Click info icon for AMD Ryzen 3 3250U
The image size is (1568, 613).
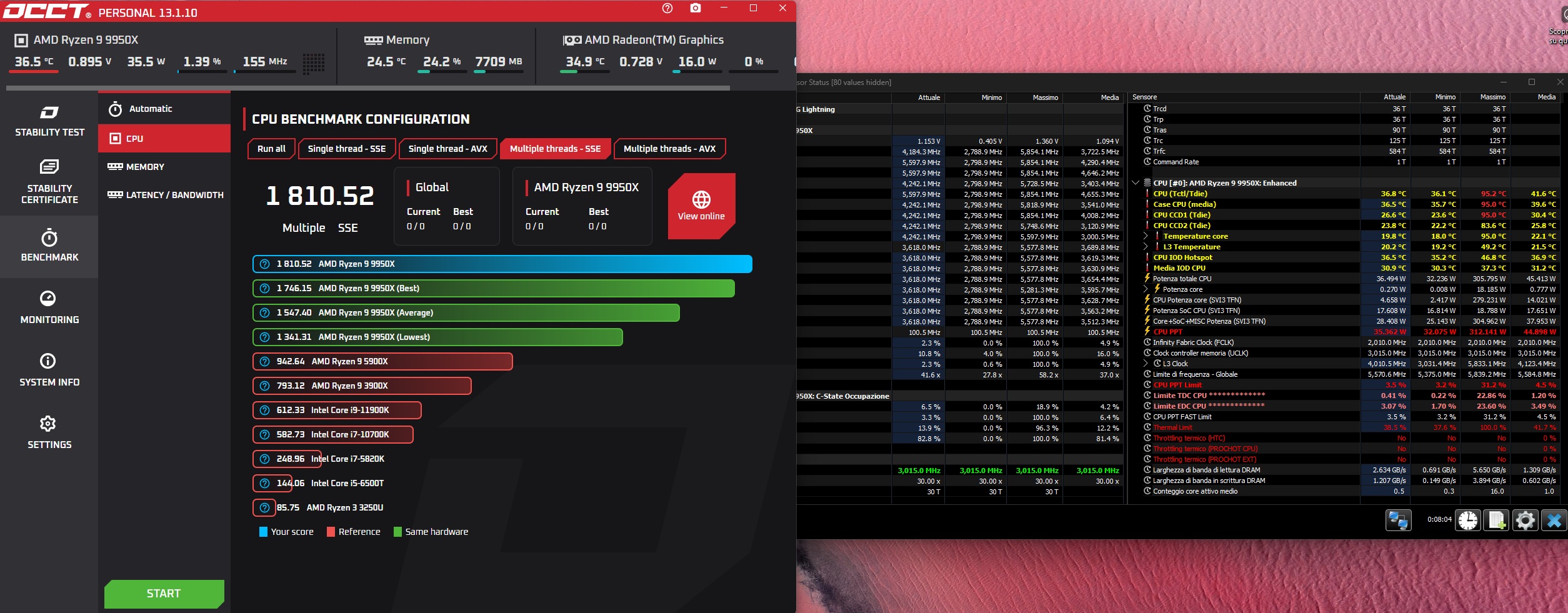click(x=264, y=507)
